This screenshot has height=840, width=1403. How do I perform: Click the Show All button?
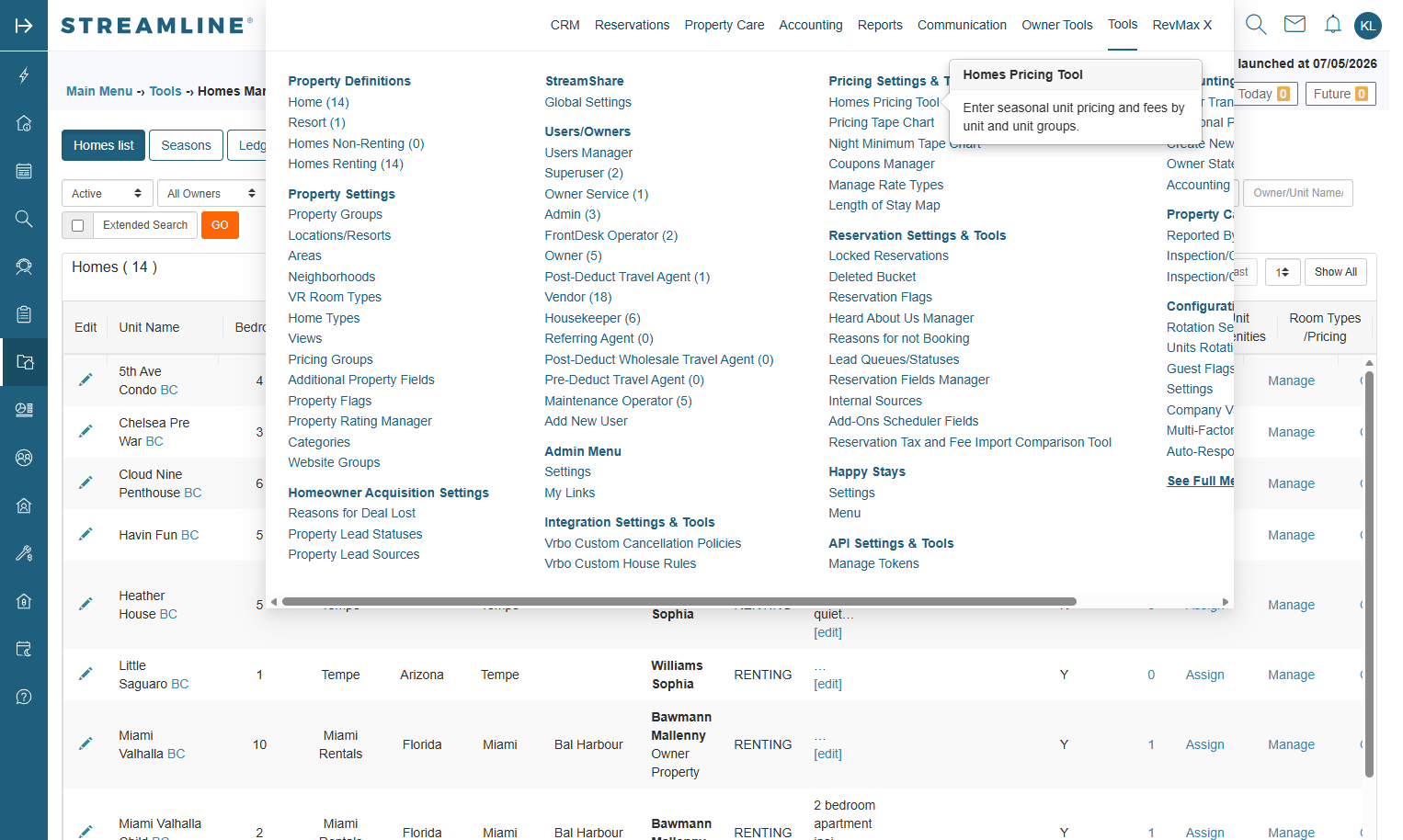tap(1335, 272)
